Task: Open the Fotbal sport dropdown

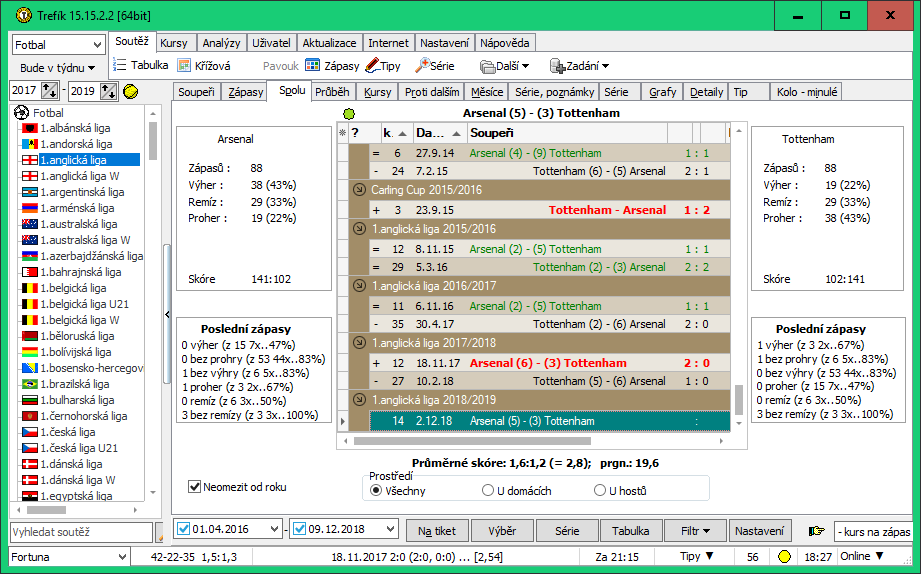Action: [98, 45]
